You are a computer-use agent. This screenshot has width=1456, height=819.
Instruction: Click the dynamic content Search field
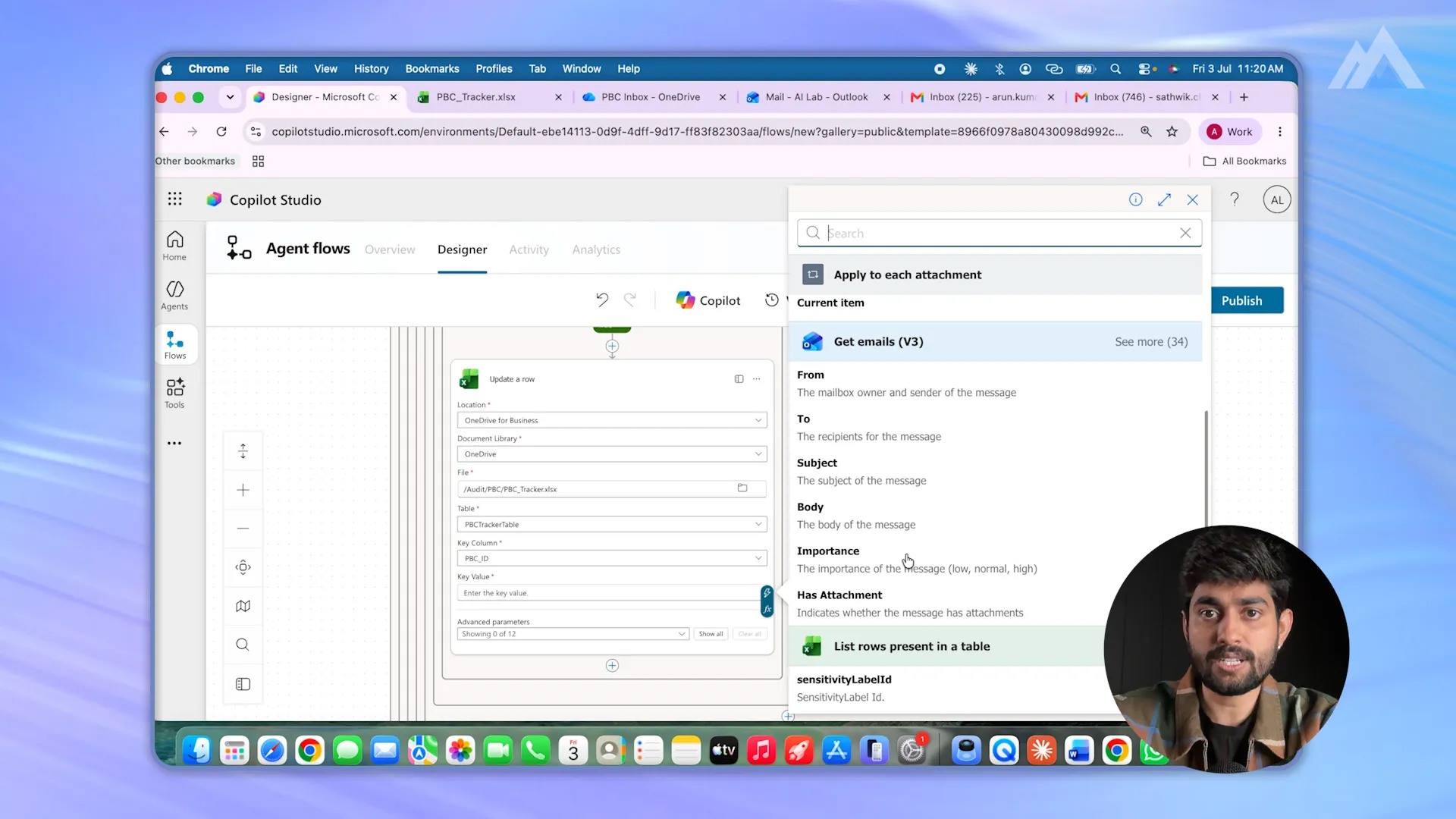click(x=999, y=233)
